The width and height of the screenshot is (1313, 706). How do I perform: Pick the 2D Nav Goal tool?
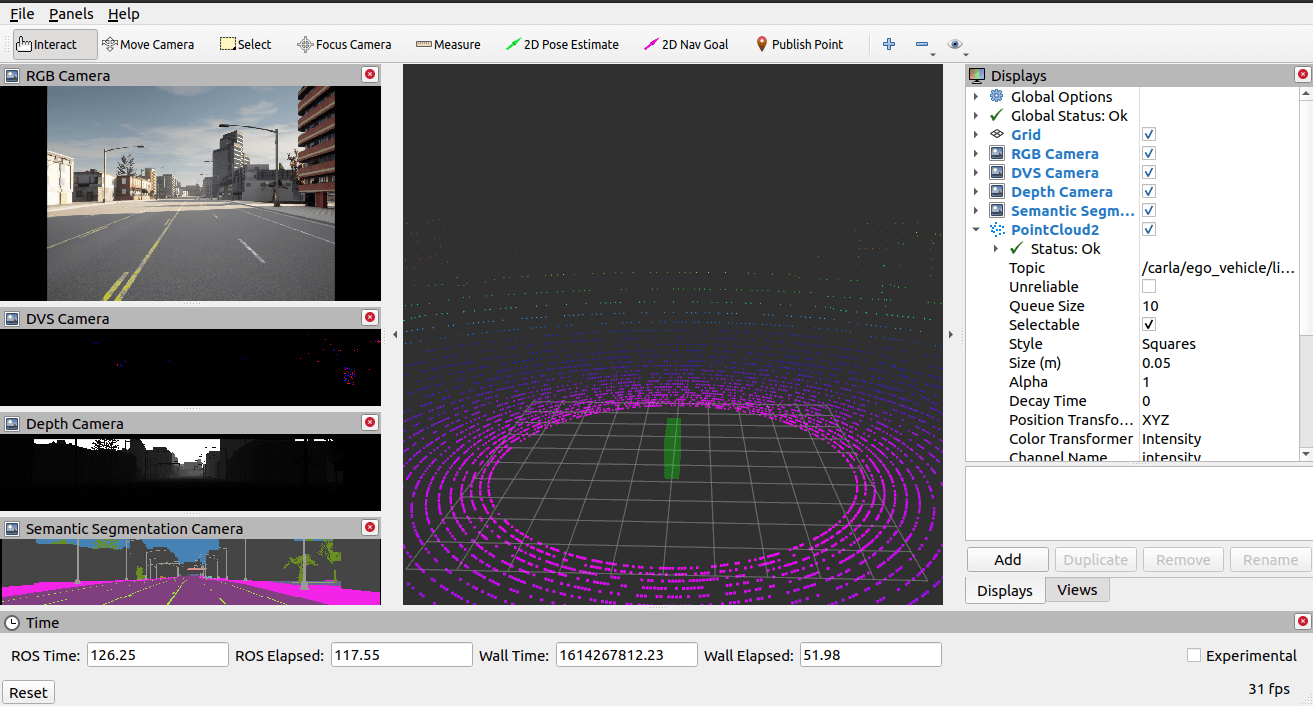click(x=686, y=44)
